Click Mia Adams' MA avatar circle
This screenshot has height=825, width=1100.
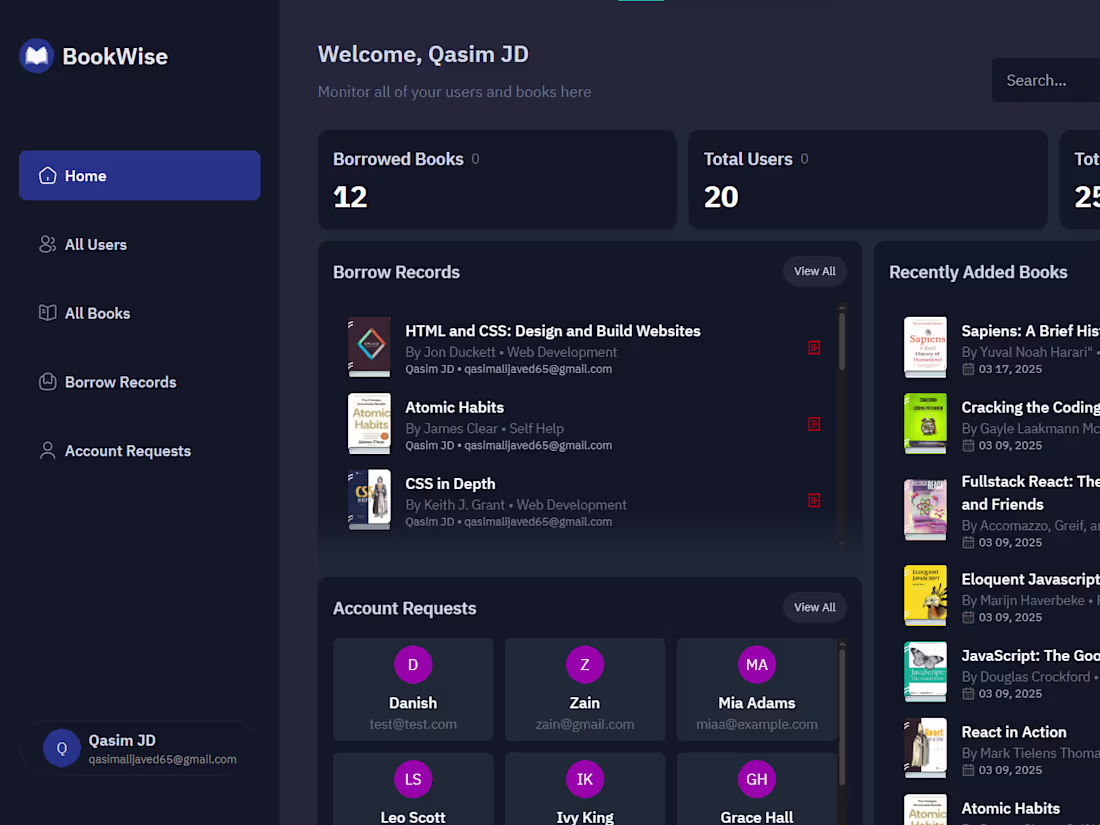(x=757, y=664)
